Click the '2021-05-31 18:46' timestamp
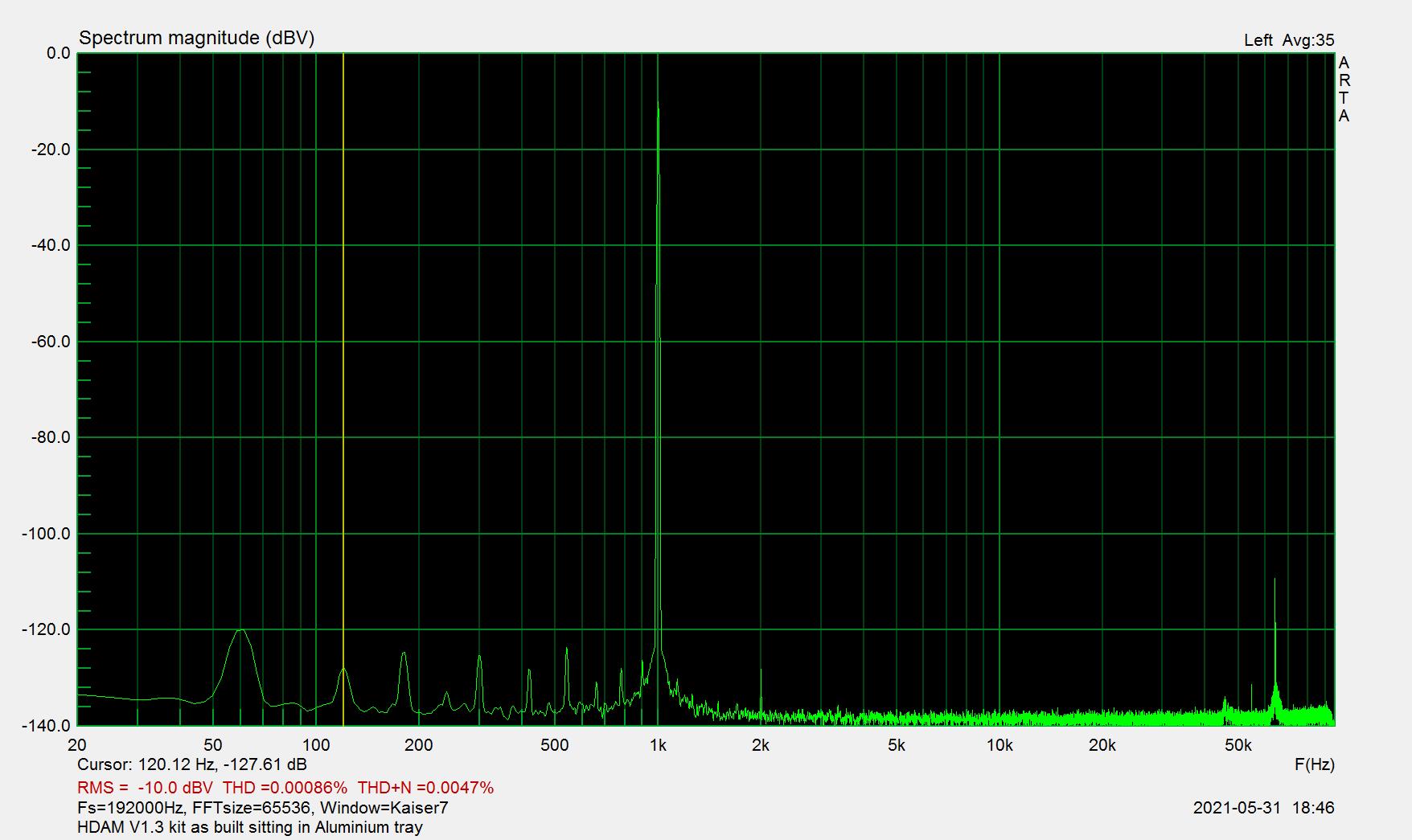1412x840 pixels. pyautogui.click(x=1263, y=808)
